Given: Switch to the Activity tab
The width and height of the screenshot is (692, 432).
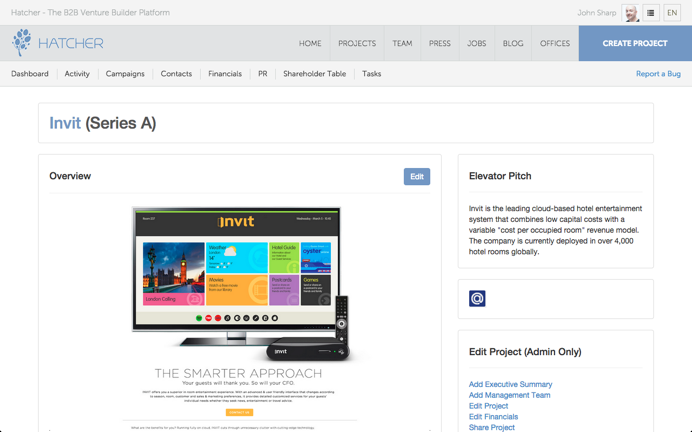Looking at the screenshot, I should [77, 74].
